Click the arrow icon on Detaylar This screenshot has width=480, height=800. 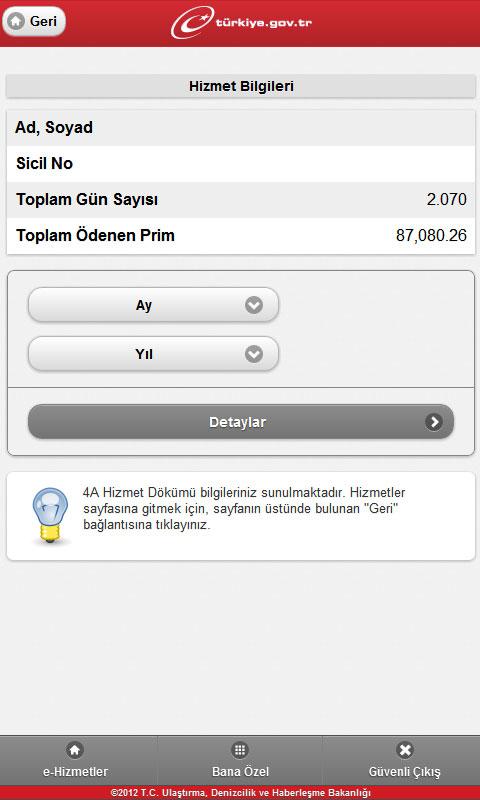coord(434,422)
